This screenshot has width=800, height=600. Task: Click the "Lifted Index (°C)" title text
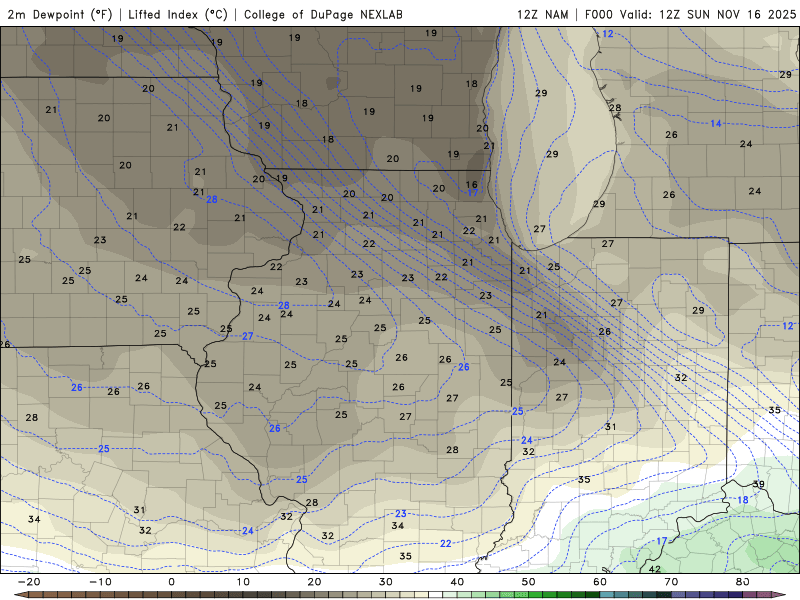[178, 15]
